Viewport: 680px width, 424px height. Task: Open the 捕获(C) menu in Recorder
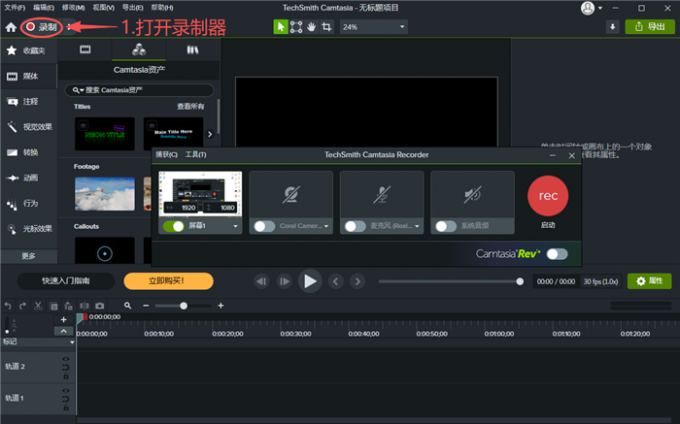[167, 155]
